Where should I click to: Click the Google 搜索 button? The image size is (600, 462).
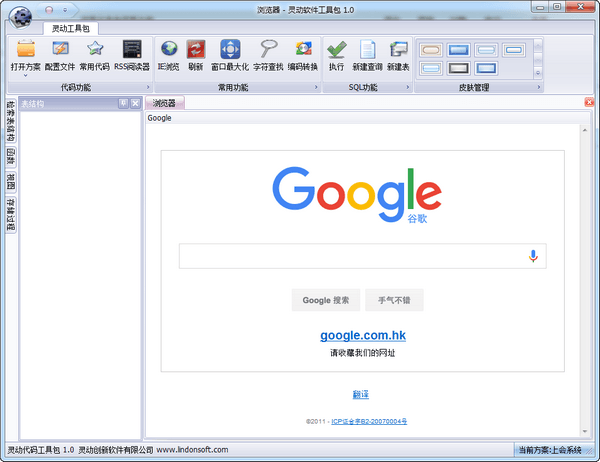[x=326, y=300]
